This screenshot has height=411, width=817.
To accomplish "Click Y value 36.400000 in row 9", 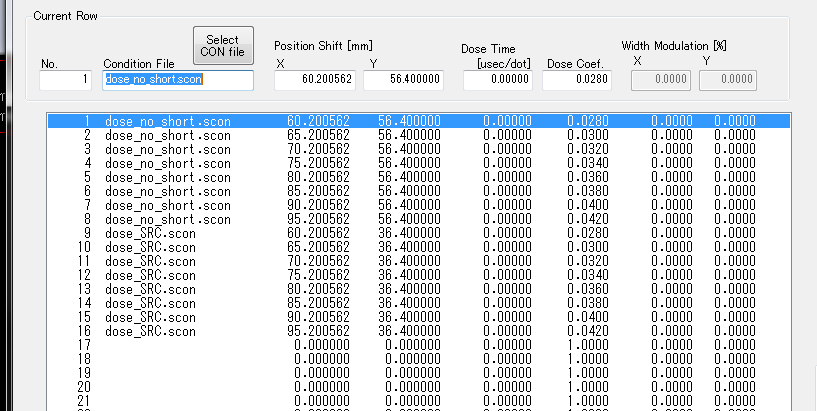I will tap(410, 233).
